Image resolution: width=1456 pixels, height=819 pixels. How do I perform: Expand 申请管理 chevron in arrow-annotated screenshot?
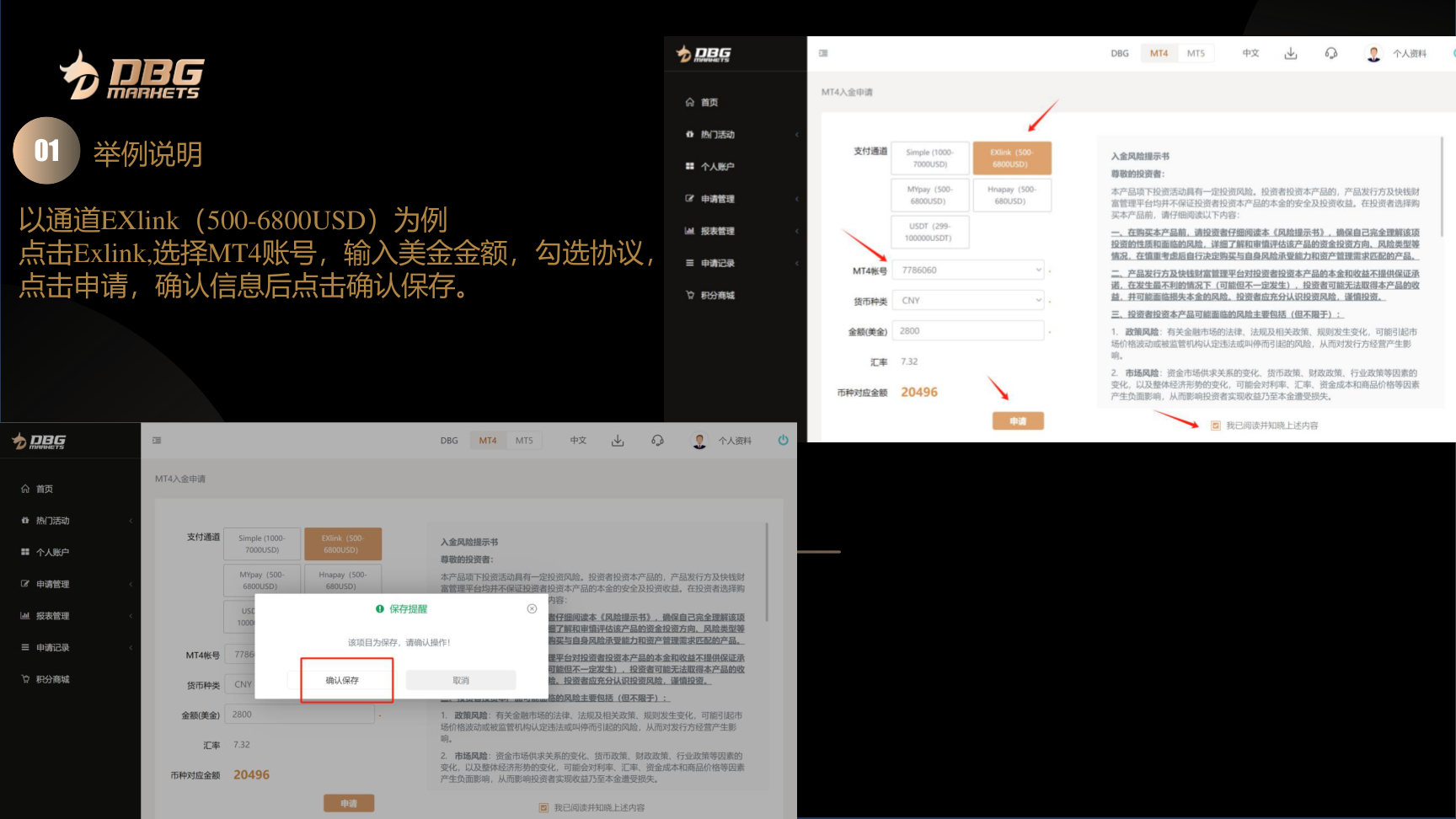(796, 199)
